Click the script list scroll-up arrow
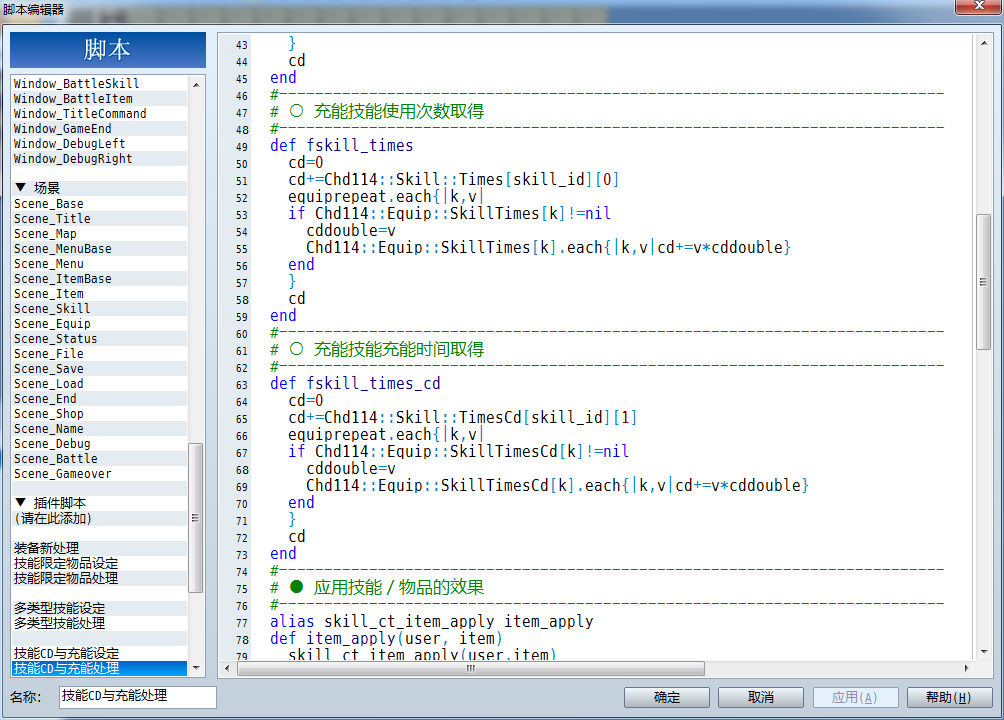1004x720 pixels. [x=196, y=84]
